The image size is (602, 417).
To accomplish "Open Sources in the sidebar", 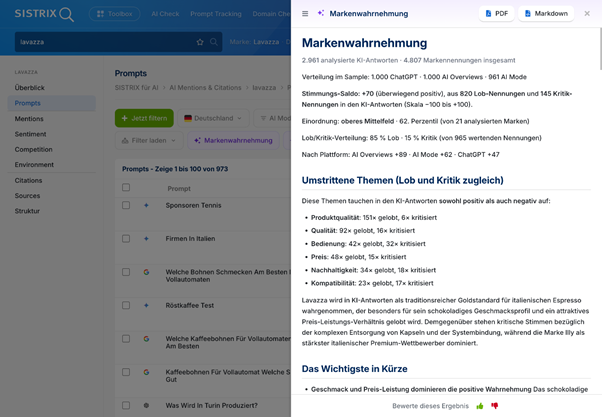I will pyautogui.click(x=27, y=195).
